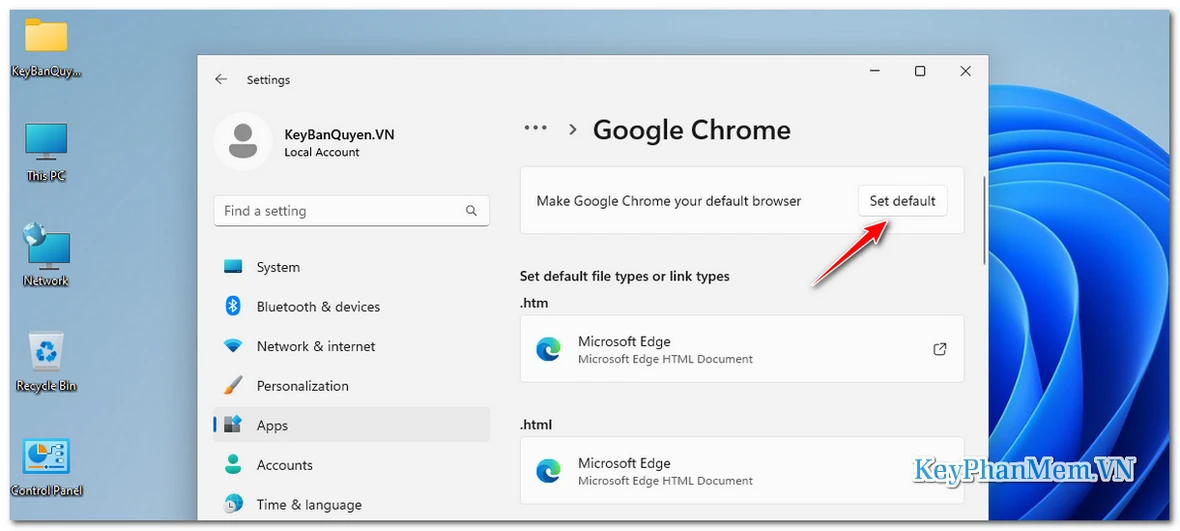Open Network & internet category

click(x=351, y=346)
